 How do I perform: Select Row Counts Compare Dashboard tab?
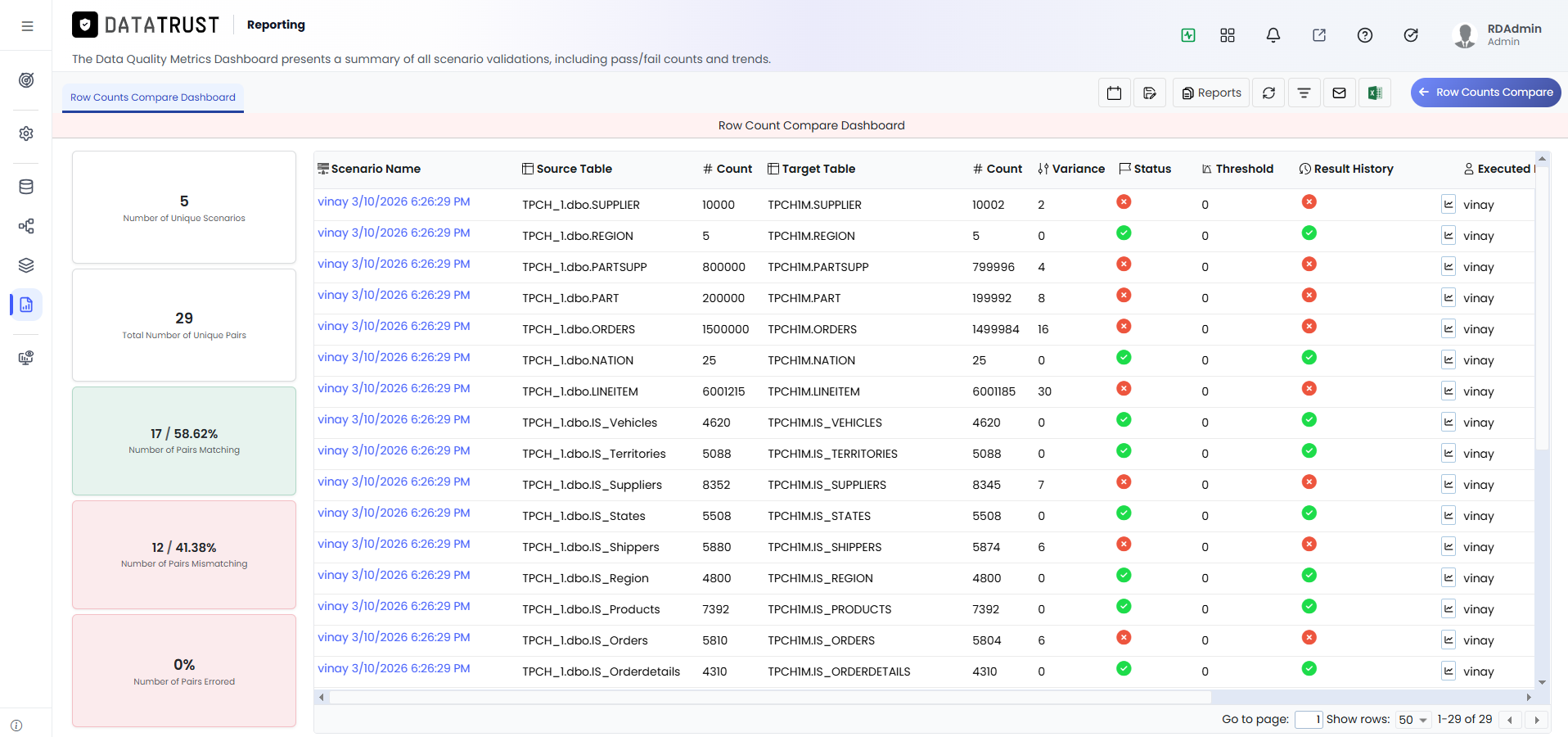pyautogui.click(x=153, y=97)
